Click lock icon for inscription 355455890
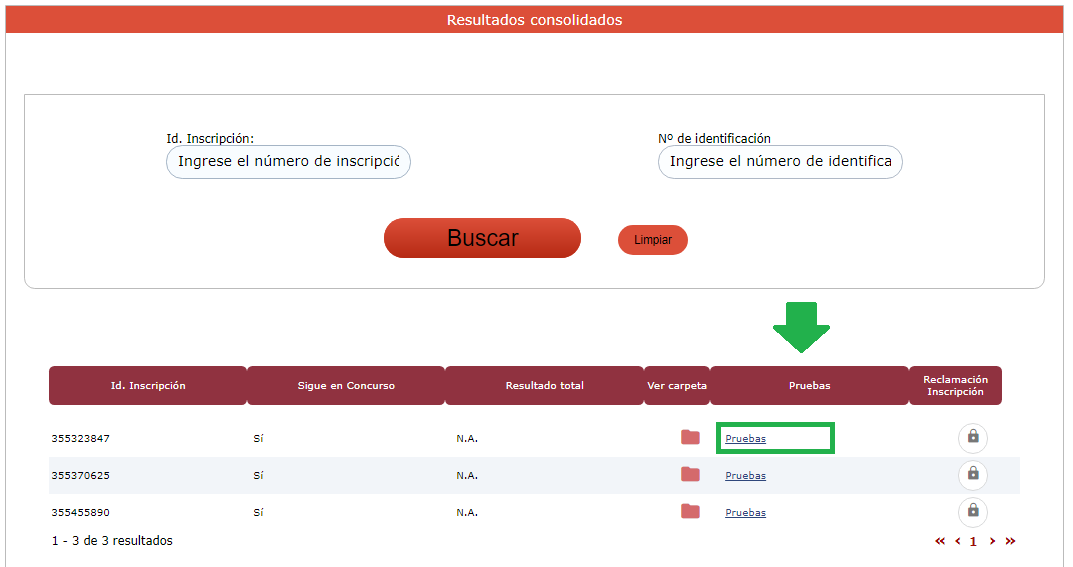The image size is (1073, 567). (972, 511)
